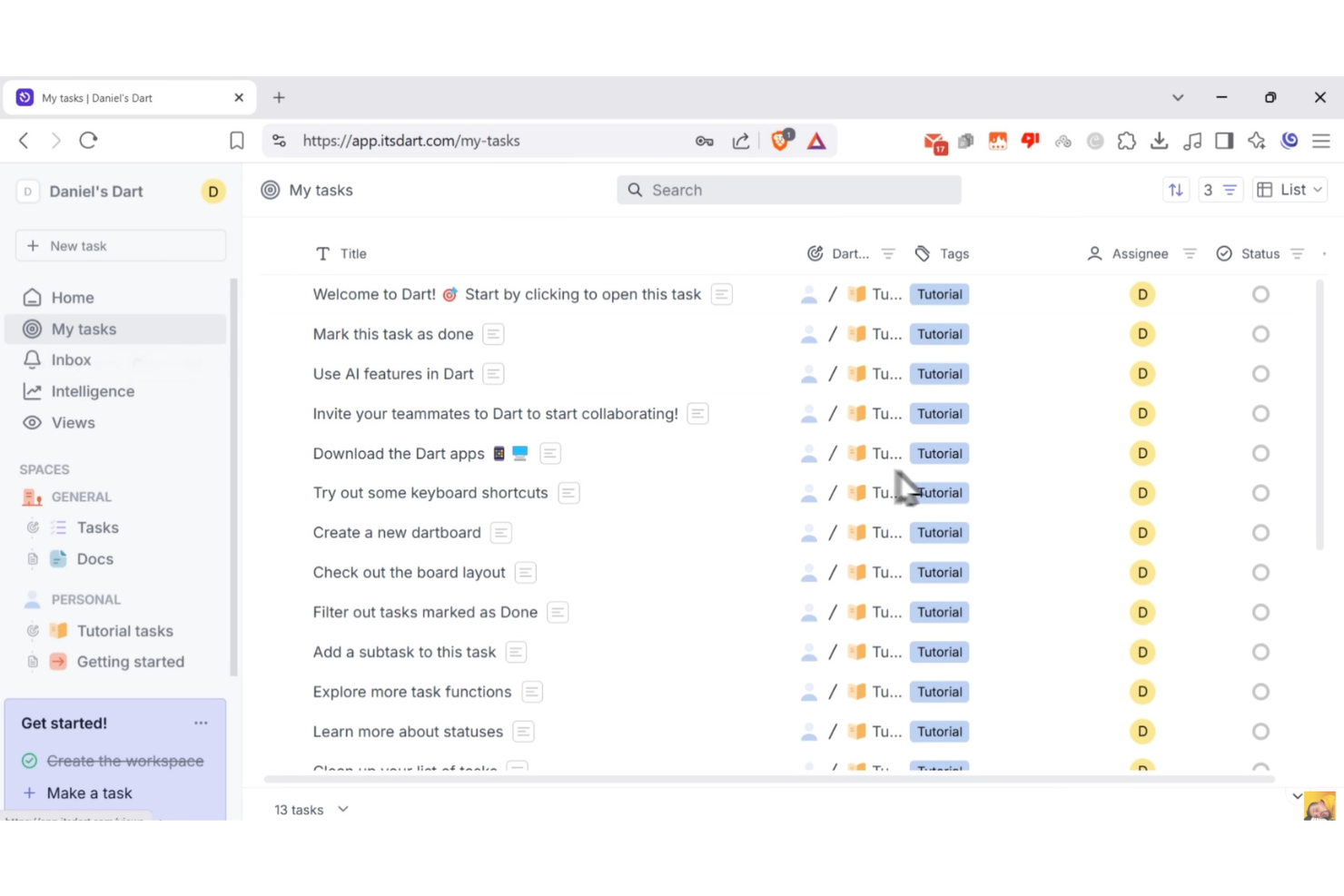Viewport: 1344px width, 896px height.
Task: Reload the page
Action: click(x=88, y=140)
